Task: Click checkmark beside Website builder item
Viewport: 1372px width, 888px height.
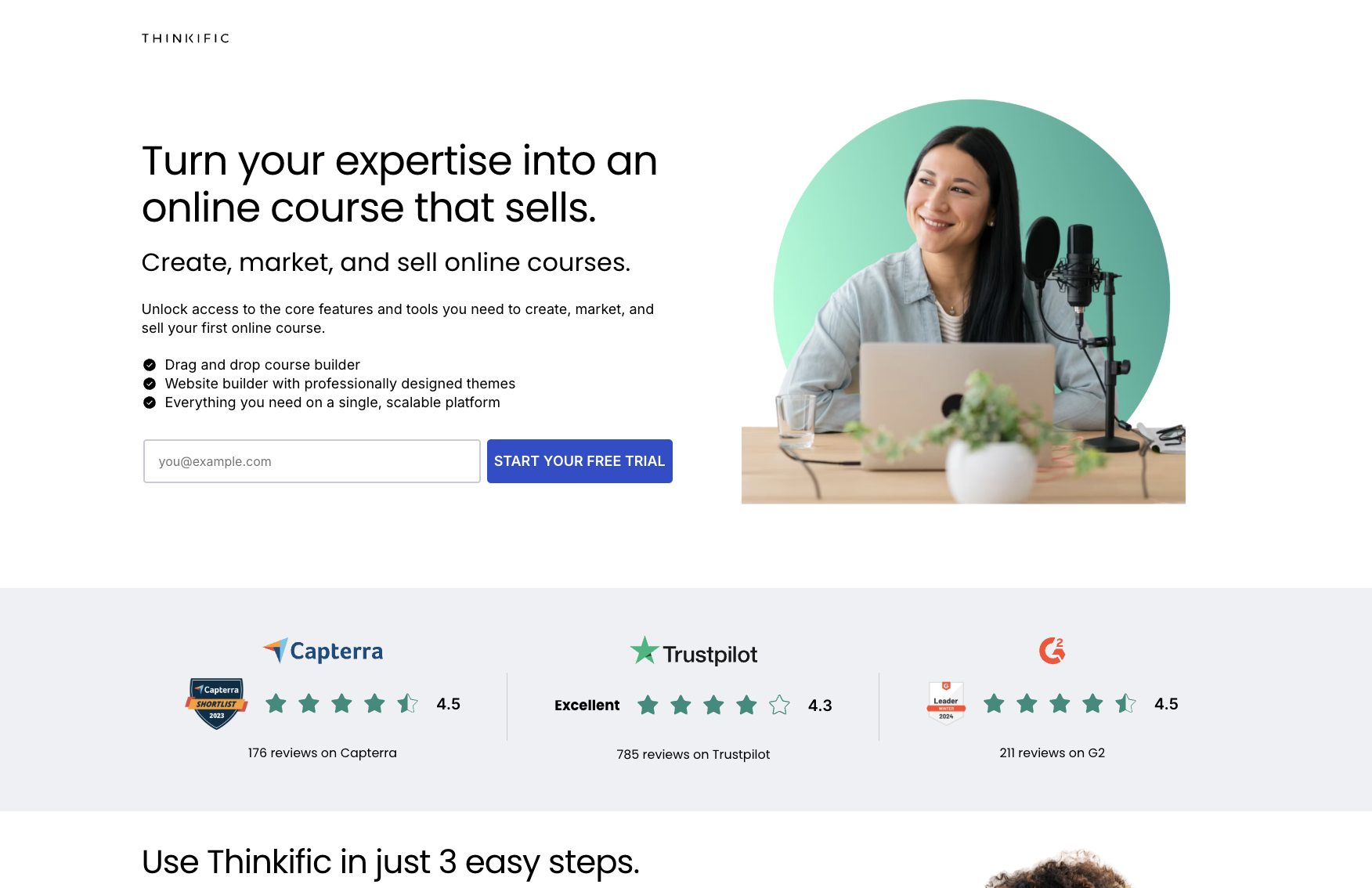Action: tap(150, 384)
